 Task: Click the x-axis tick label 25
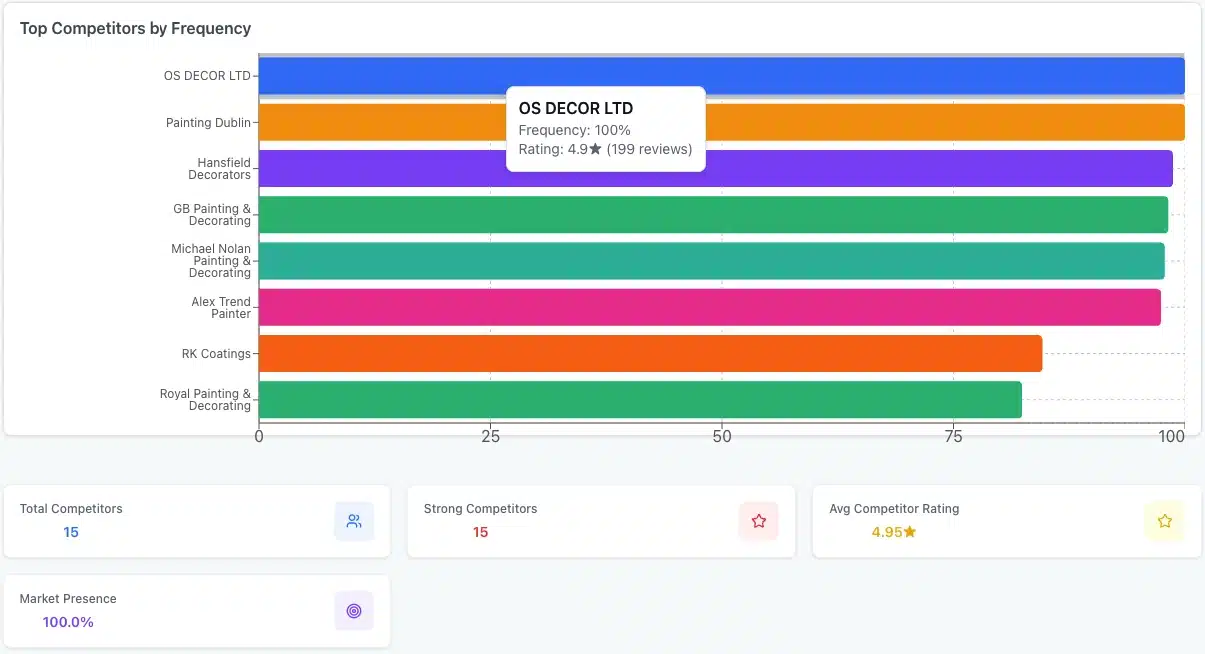490,436
